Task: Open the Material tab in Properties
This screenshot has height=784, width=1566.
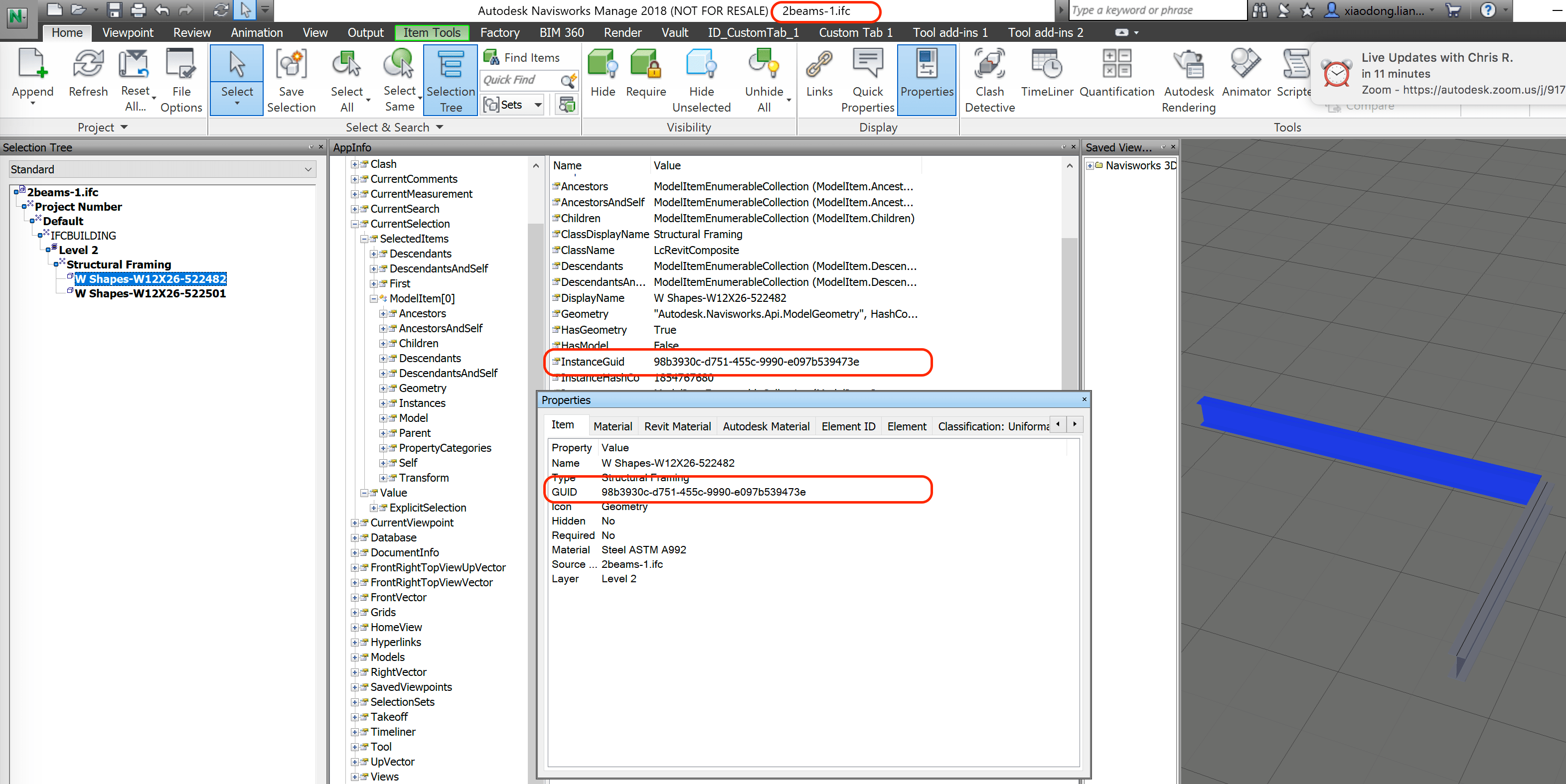Action: [x=613, y=426]
